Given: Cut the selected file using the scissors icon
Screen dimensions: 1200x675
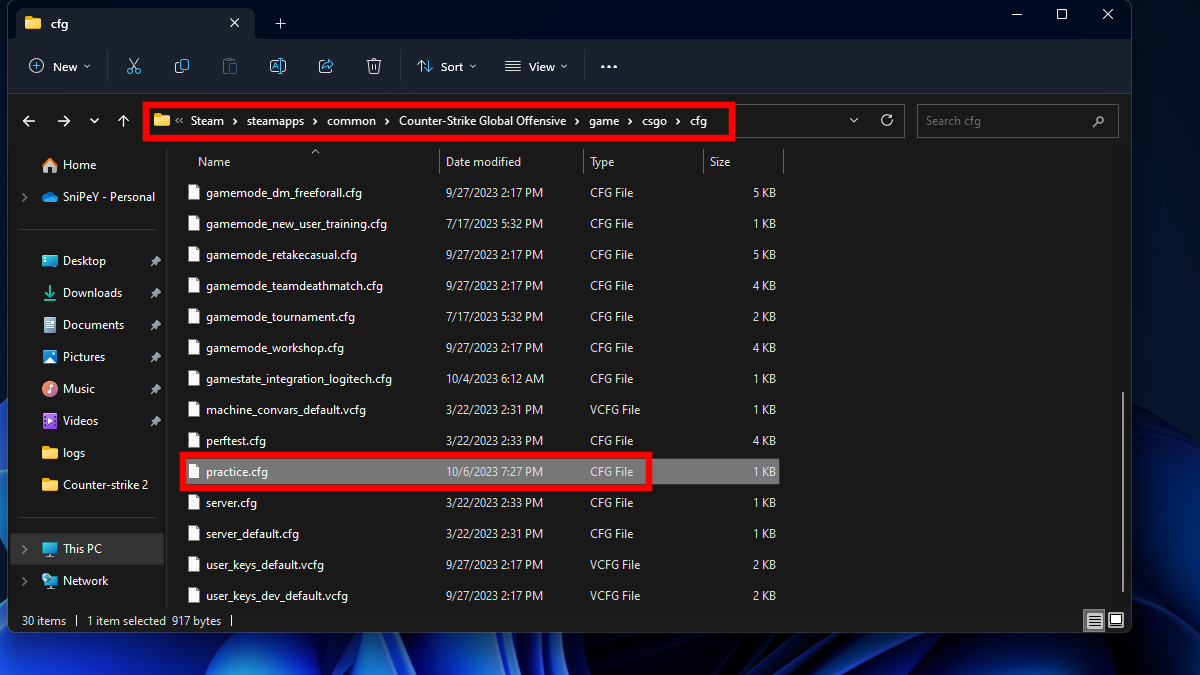Looking at the screenshot, I should point(133,66).
